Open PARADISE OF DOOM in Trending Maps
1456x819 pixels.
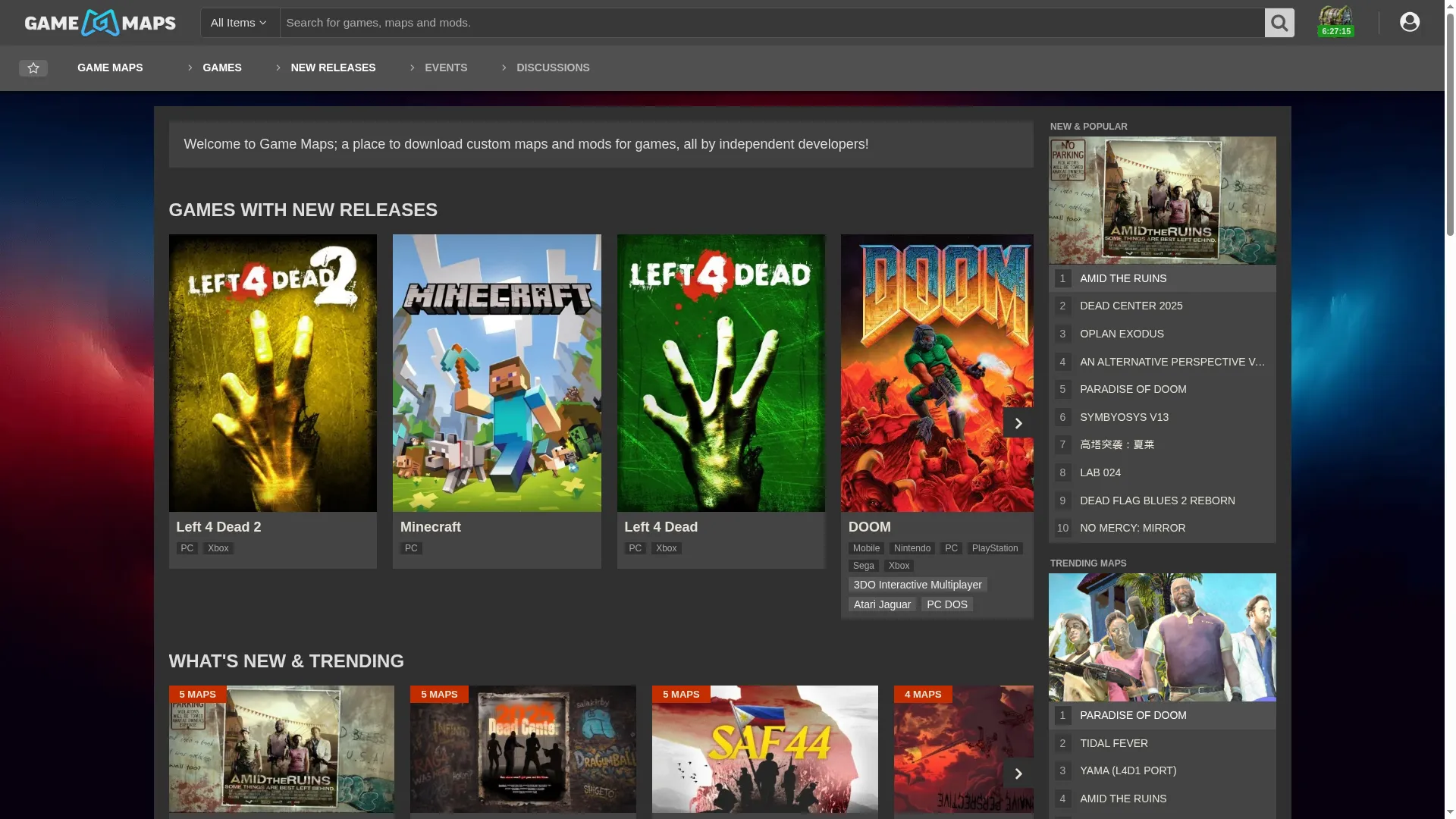coord(1163,715)
